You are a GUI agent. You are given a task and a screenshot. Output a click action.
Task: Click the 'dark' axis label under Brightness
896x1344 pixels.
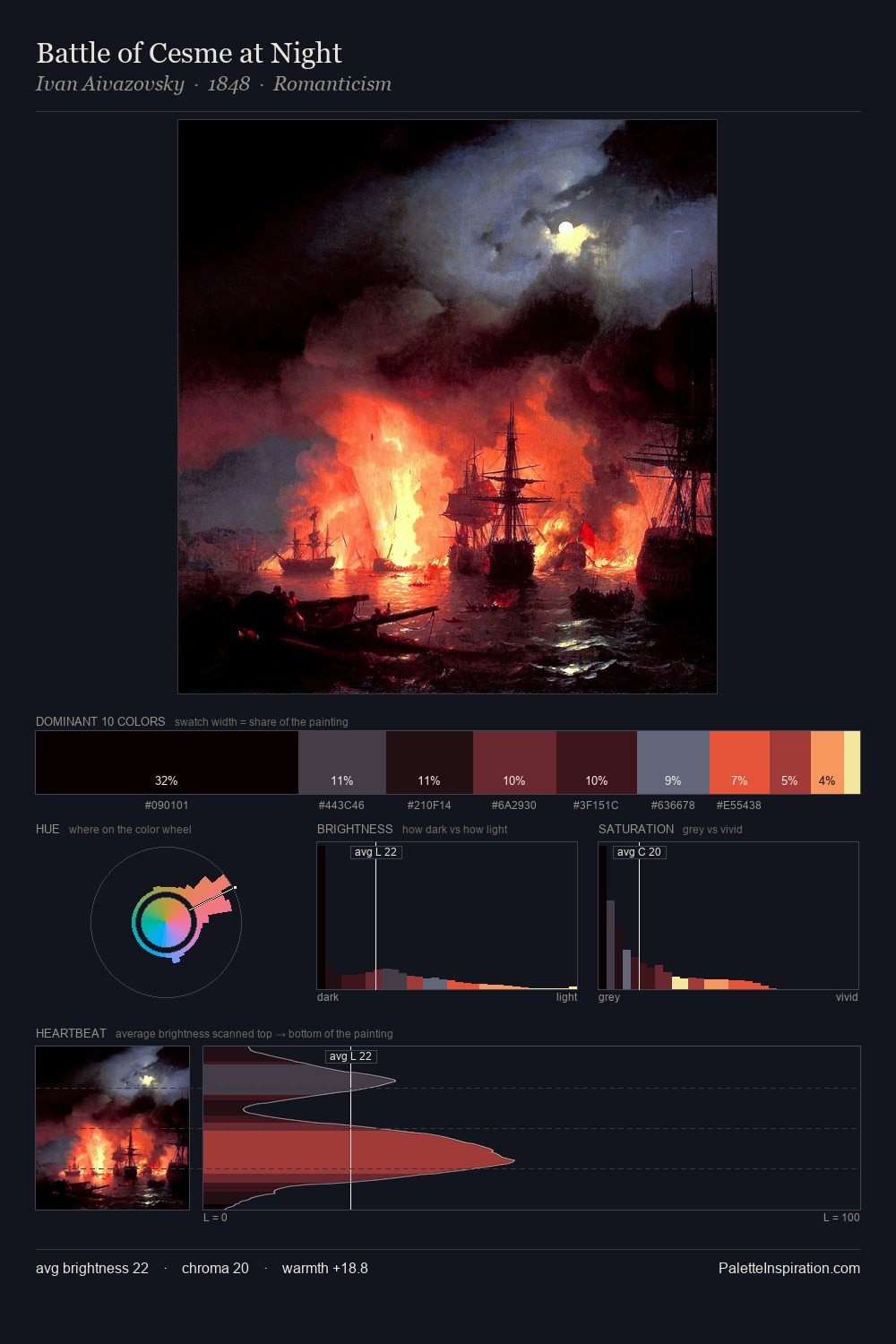(328, 997)
